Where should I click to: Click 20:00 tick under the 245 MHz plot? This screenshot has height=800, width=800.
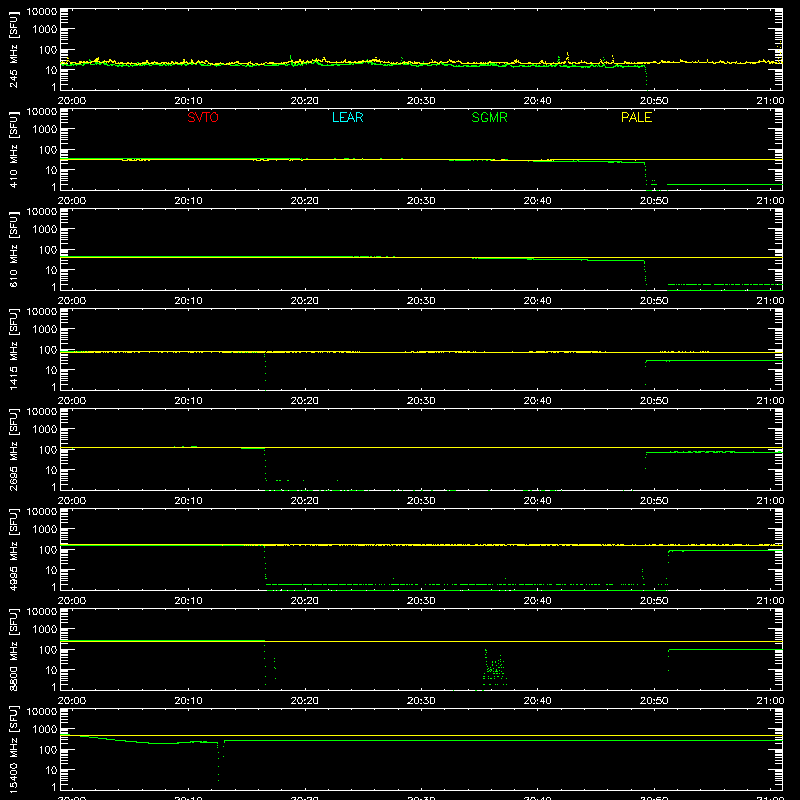pyautogui.click(x=72, y=101)
